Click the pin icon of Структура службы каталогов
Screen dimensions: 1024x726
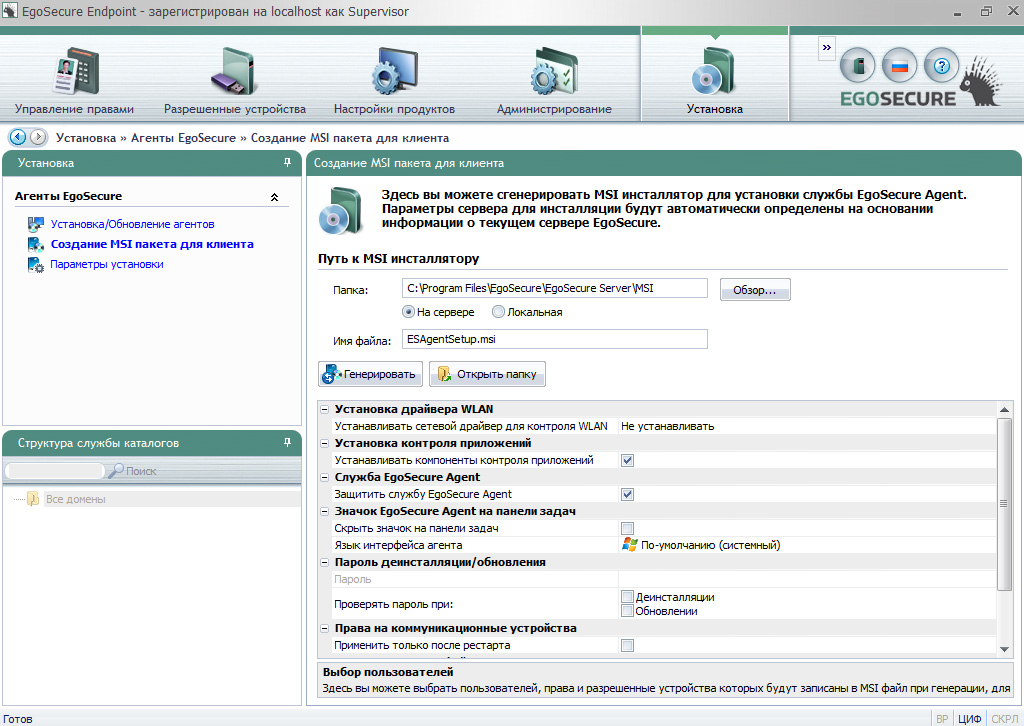tap(287, 443)
